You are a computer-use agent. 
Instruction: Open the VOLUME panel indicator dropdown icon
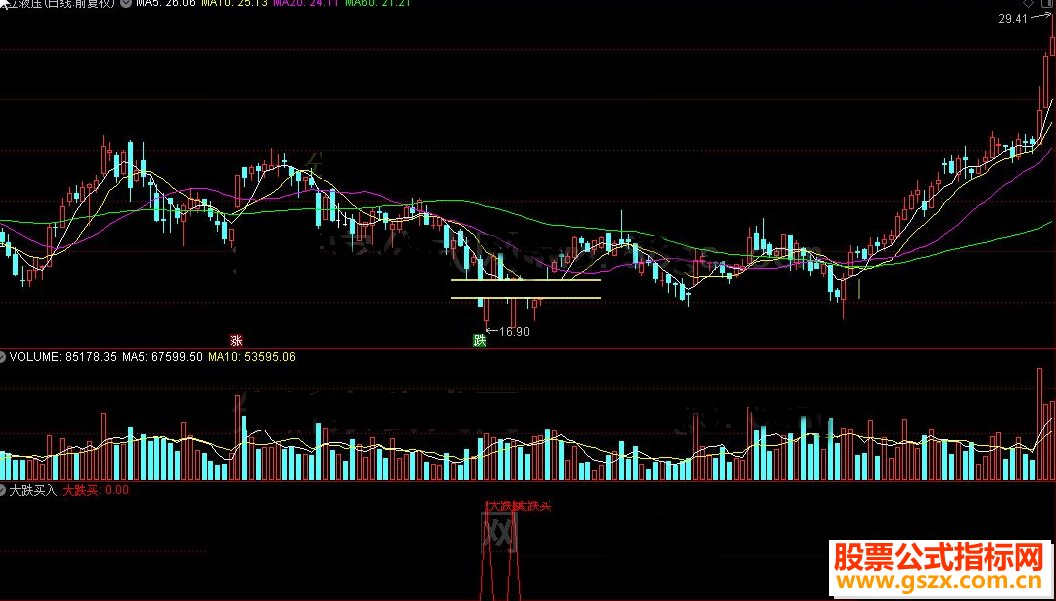4,356
